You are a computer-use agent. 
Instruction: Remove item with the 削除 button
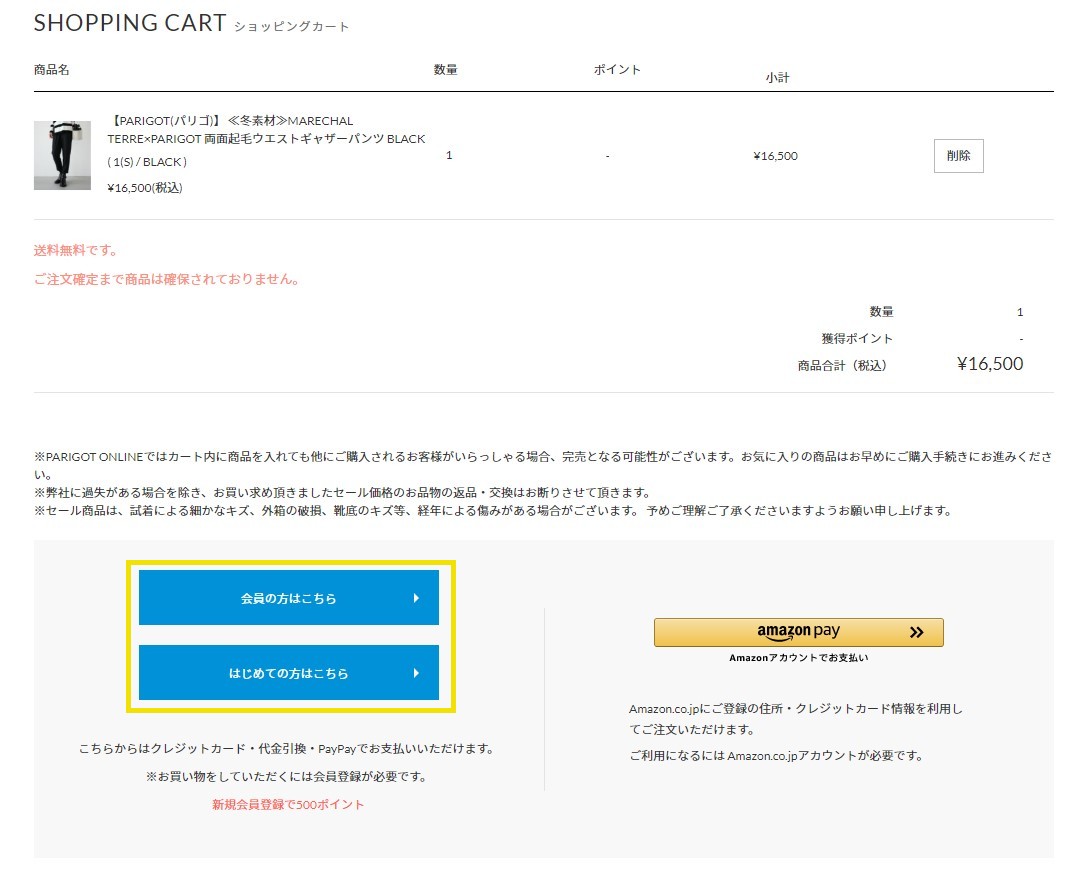(x=958, y=156)
